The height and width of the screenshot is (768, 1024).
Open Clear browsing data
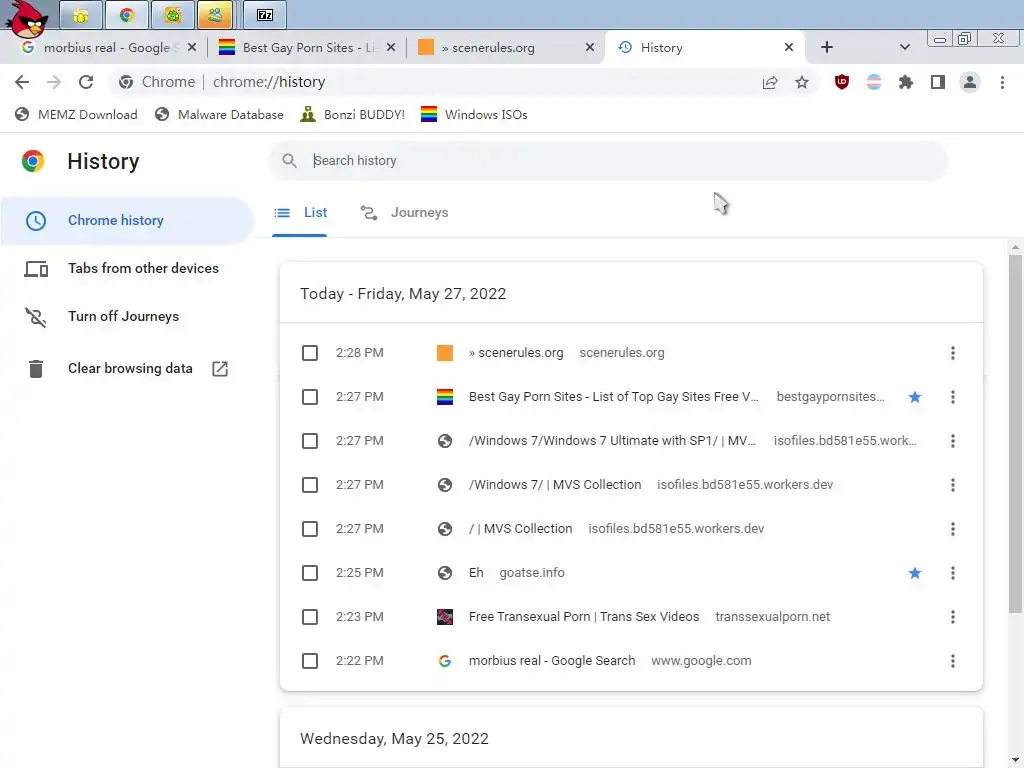click(x=127, y=368)
